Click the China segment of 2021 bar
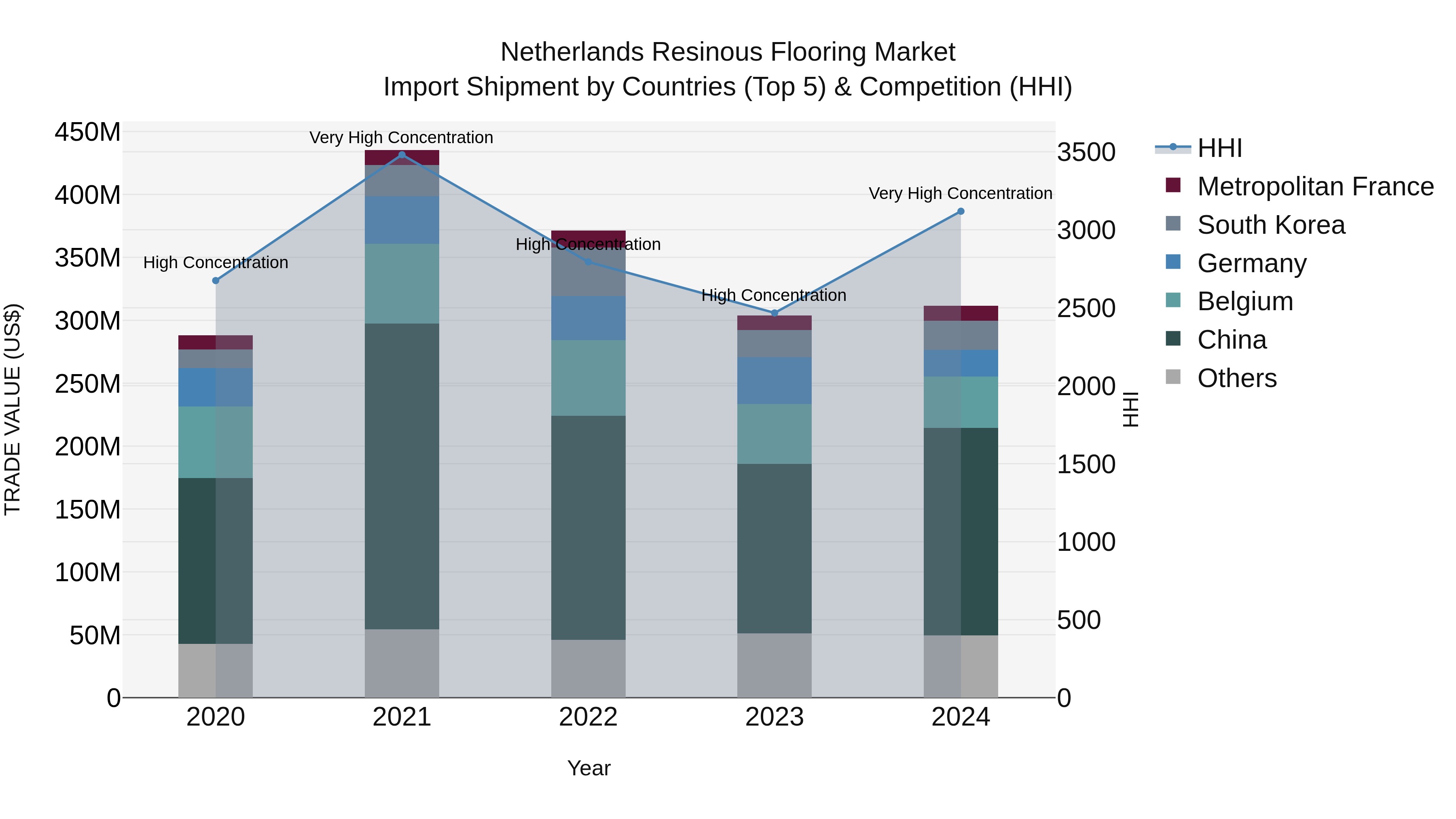 (x=402, y=476)
